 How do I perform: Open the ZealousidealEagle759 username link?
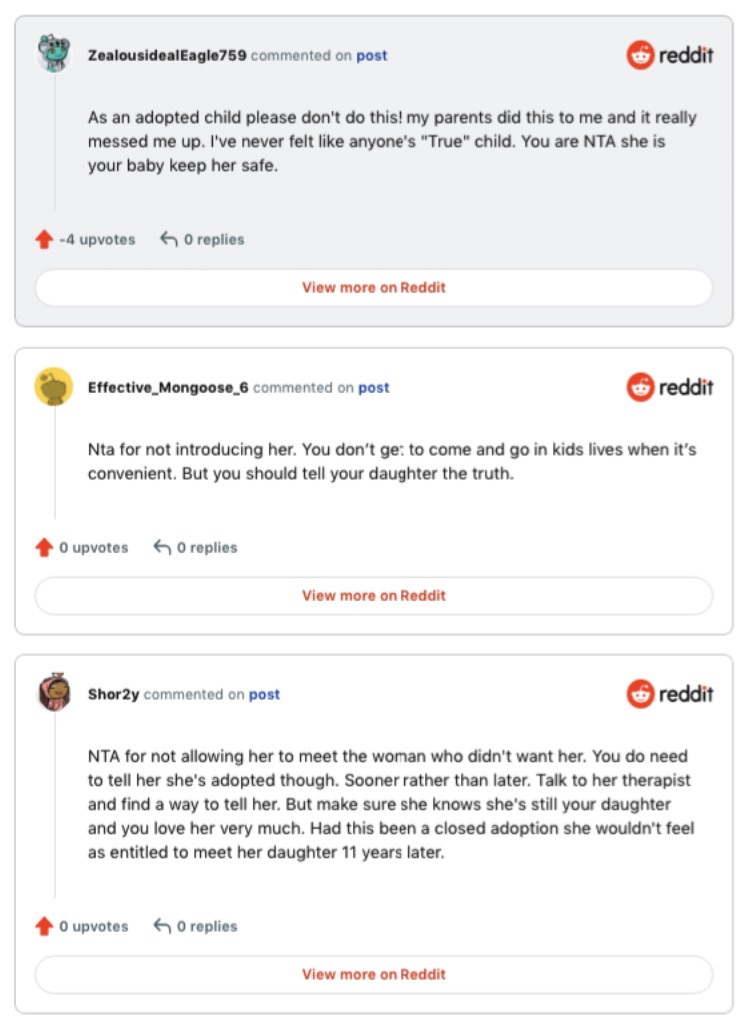click(x=167, y=56)
